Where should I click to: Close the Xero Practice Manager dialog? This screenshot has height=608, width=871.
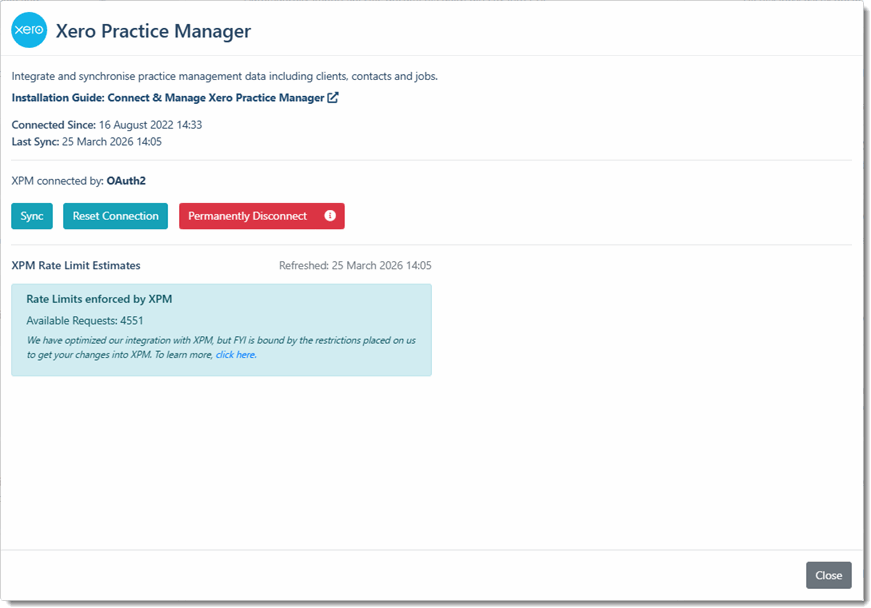pos(828,575)
